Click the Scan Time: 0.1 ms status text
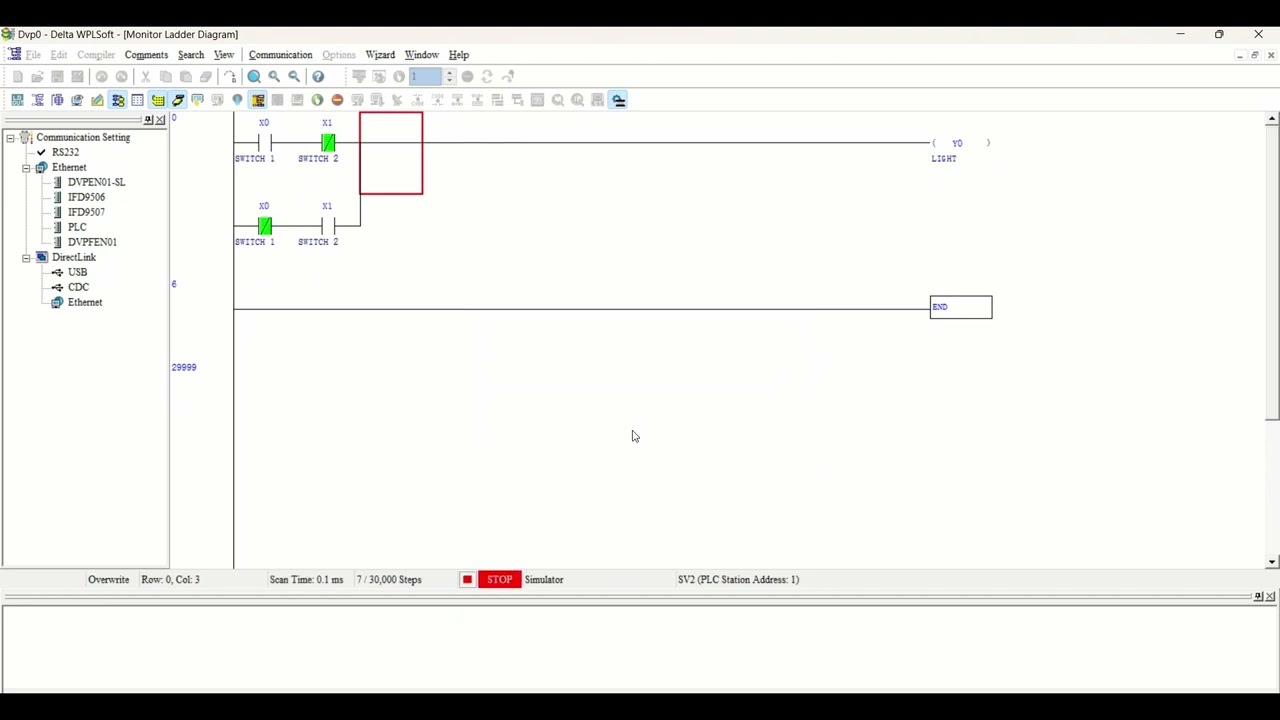Image resolution: width=1280 pixels, height=720 pixels. click(306, 580)
